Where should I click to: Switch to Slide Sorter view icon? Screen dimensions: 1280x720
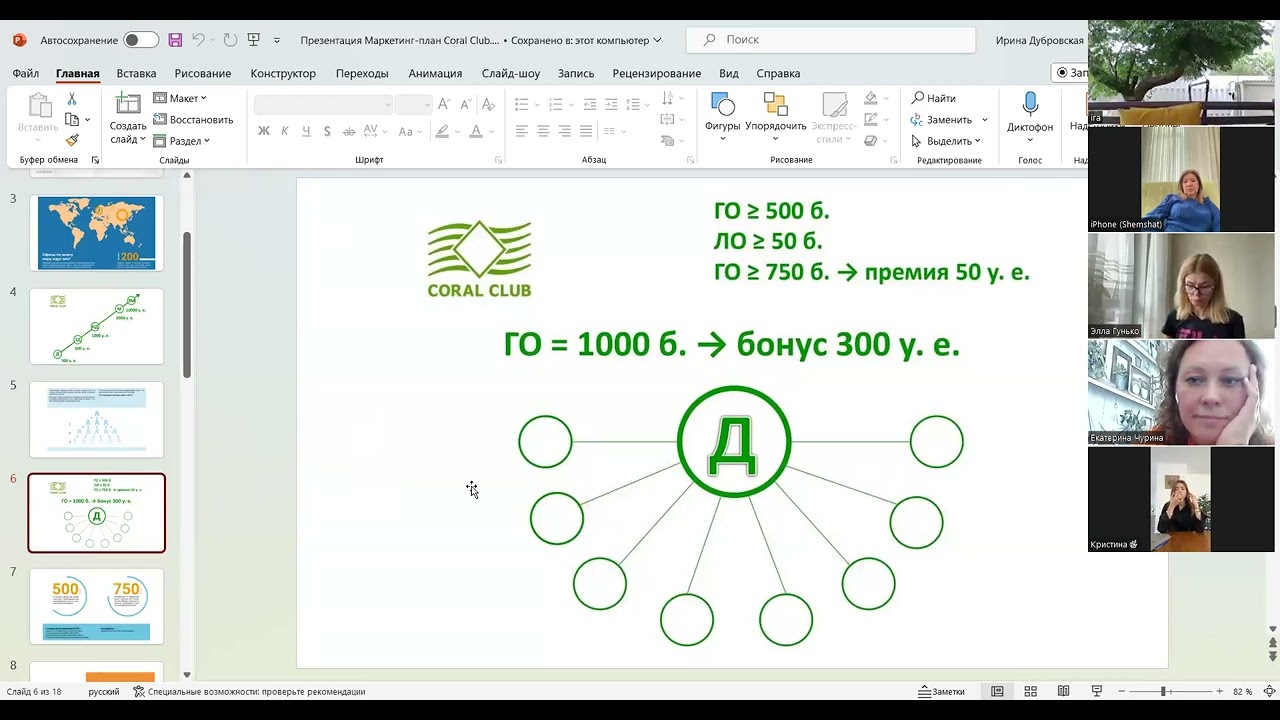point(1030,691)
